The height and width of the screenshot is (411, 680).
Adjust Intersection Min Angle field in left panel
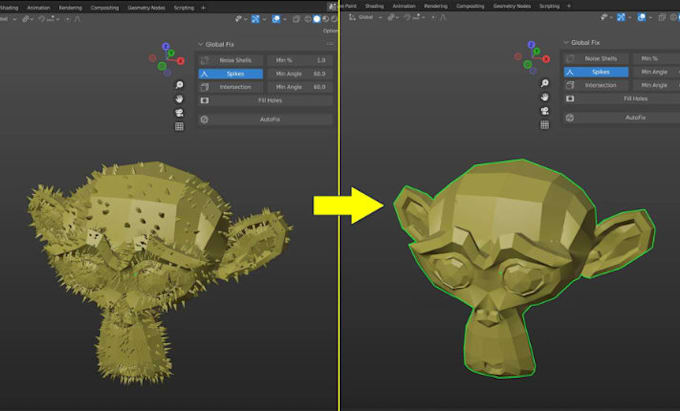click(300, 87)
